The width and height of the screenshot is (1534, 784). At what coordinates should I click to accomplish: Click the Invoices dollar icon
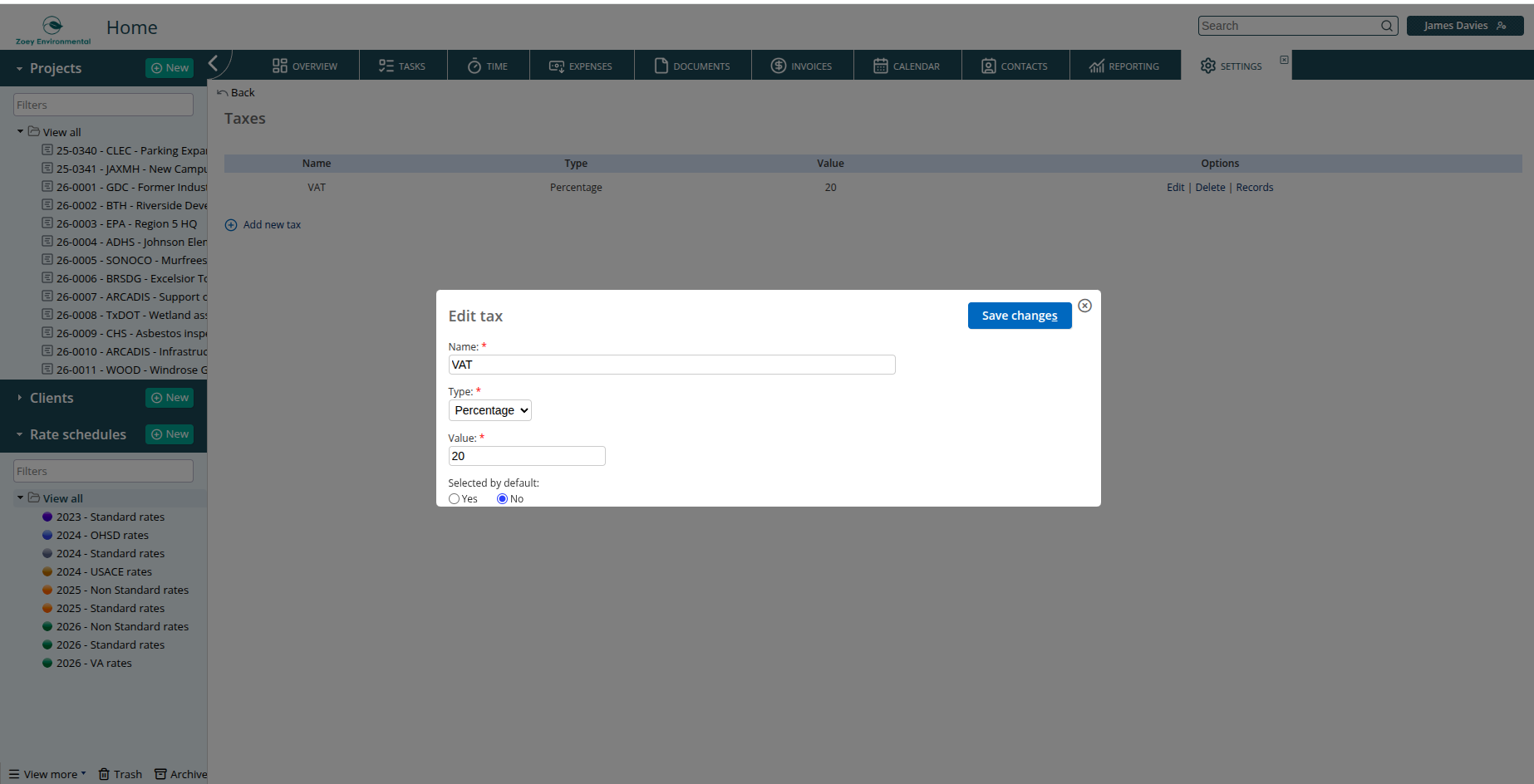(779, 66)
